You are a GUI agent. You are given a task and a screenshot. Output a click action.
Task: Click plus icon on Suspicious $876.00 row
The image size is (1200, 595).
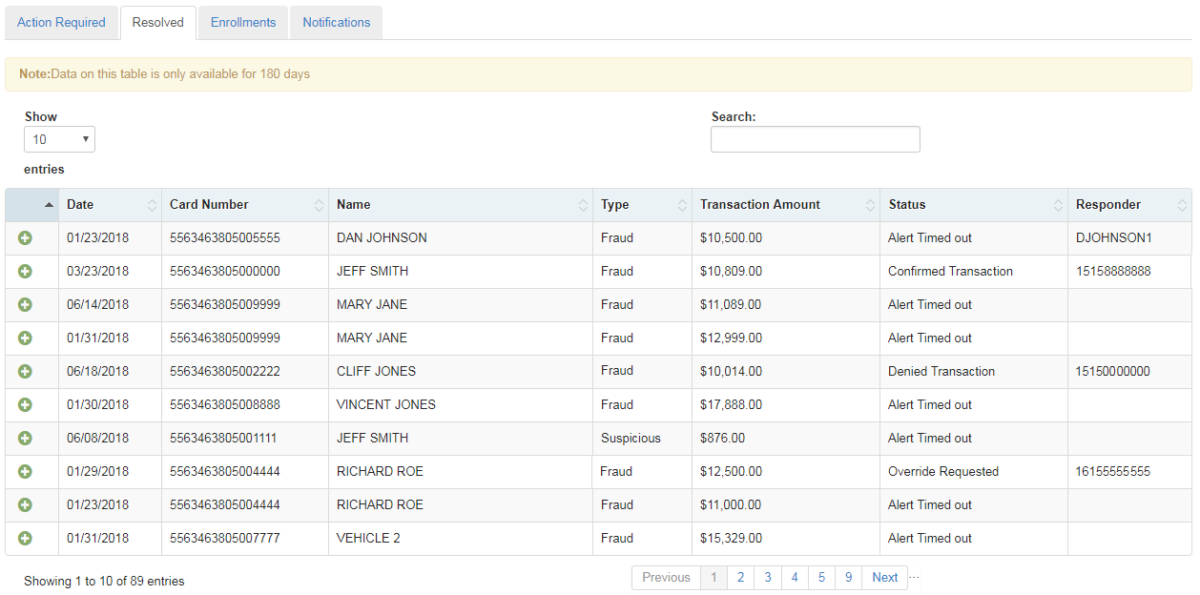coord(25,438)
